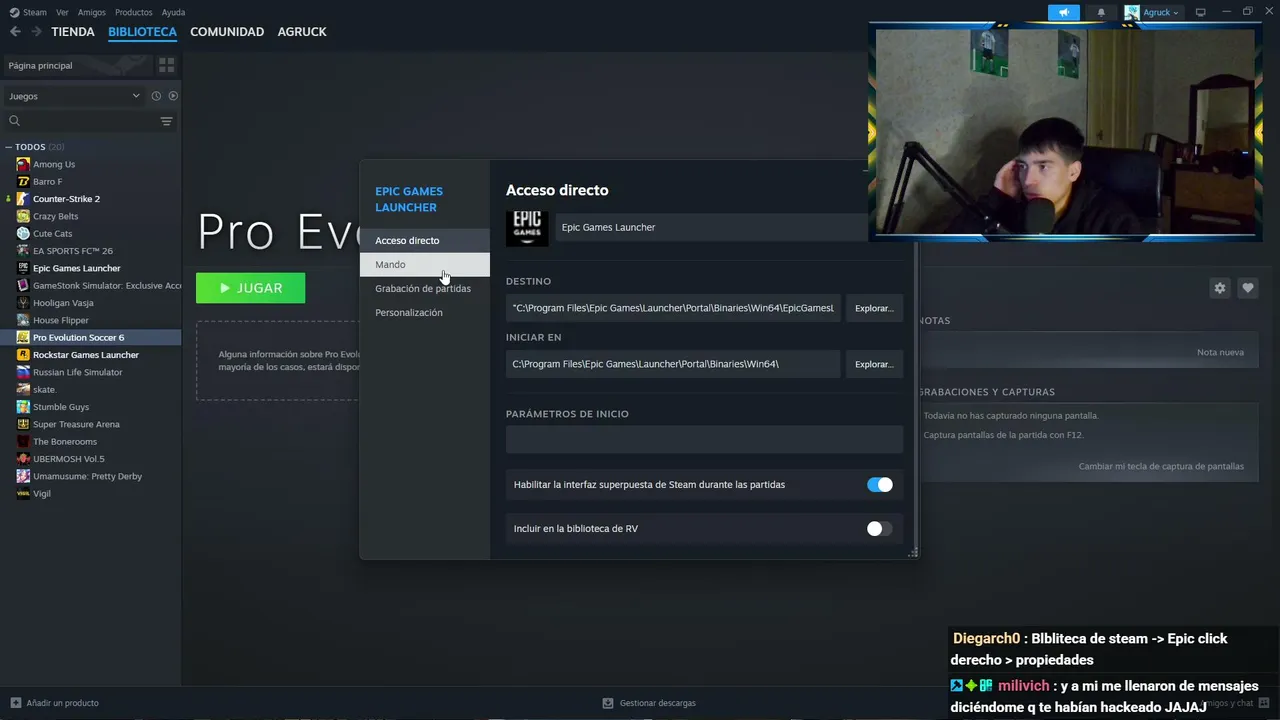Create a Nota nueva

(x=1220, y=352)
